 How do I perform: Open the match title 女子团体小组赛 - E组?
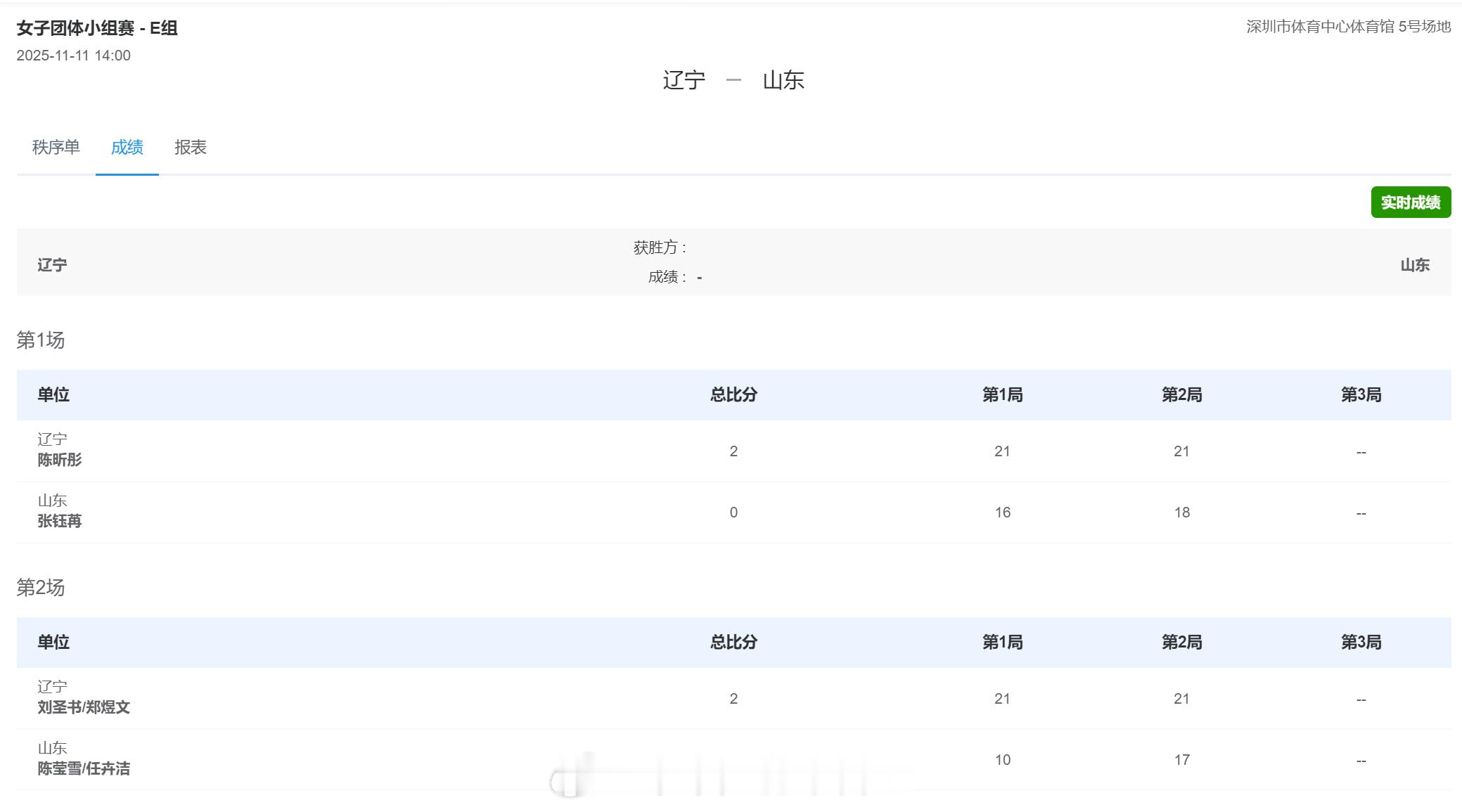96,30
